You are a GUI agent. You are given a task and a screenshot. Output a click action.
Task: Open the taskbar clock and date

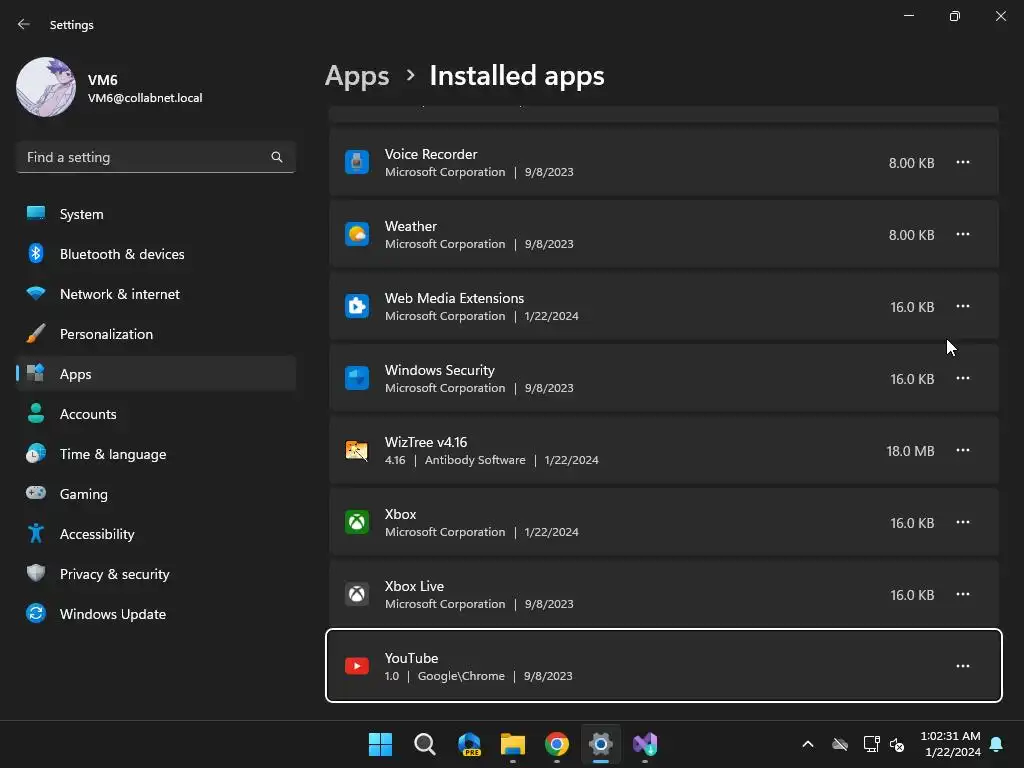[x=951, y=744]
